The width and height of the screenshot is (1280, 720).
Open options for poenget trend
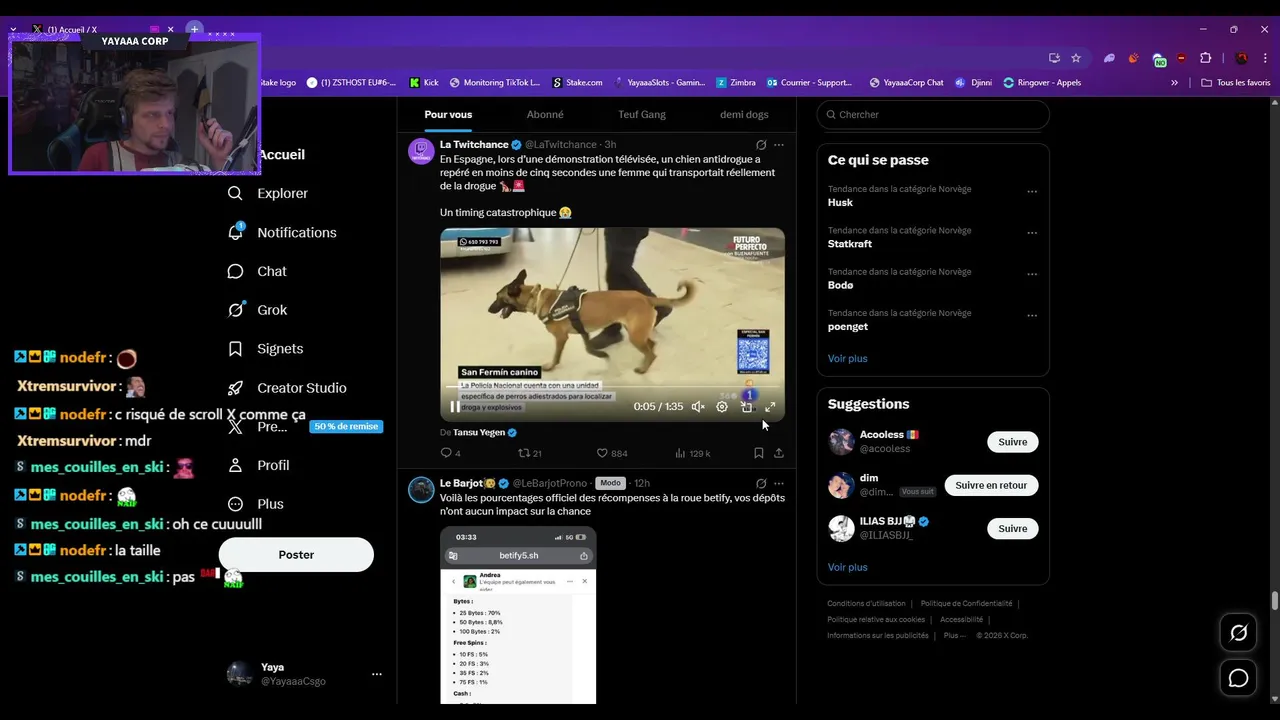1032,316
